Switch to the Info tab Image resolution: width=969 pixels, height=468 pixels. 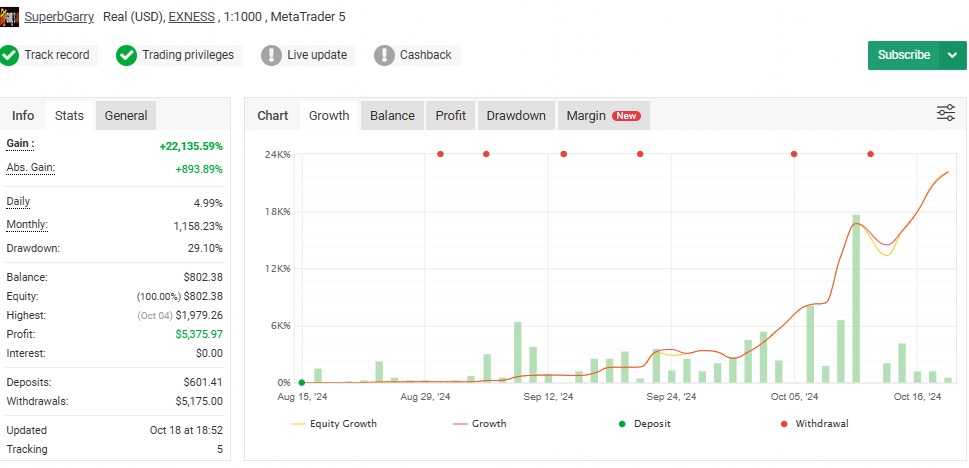(x=23, y=116)
